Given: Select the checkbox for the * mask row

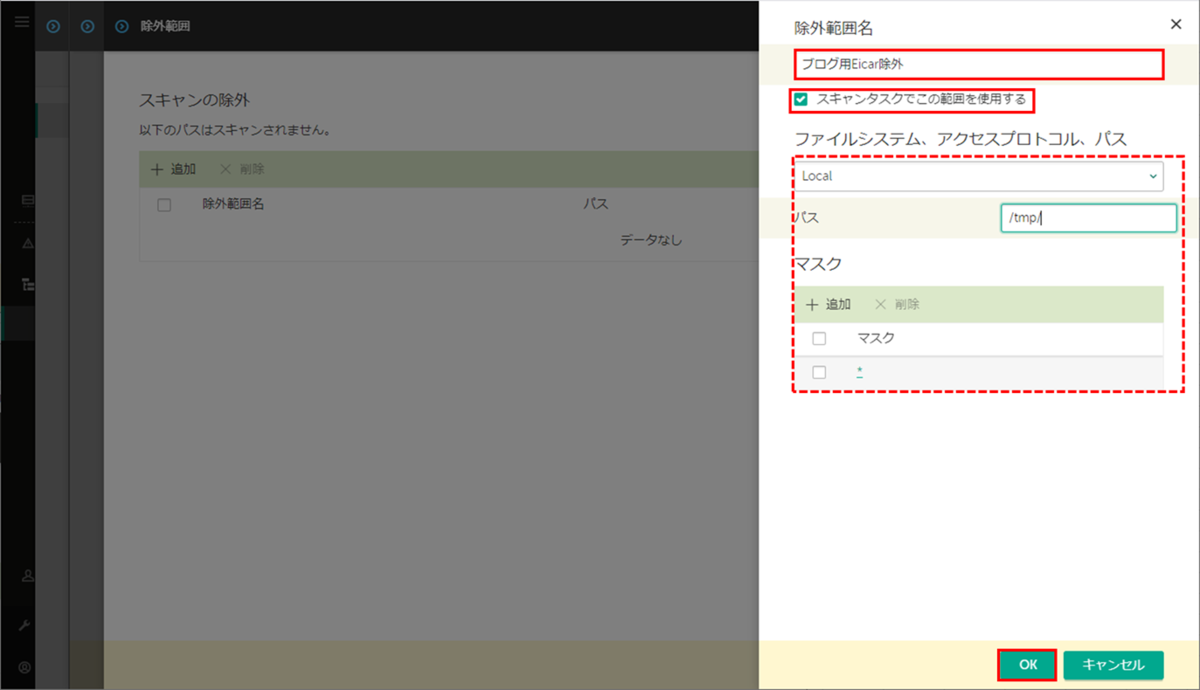Looking at the screenshot, I should pyautogui.click(x=819, y=372).
